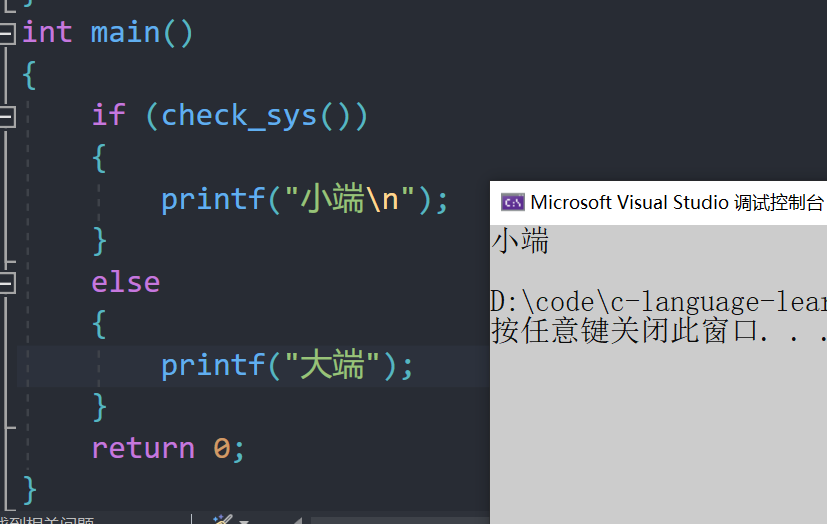
Task: Click the Microsoft Visual Studio 调试控制台 title
Action: pos(677,202)
